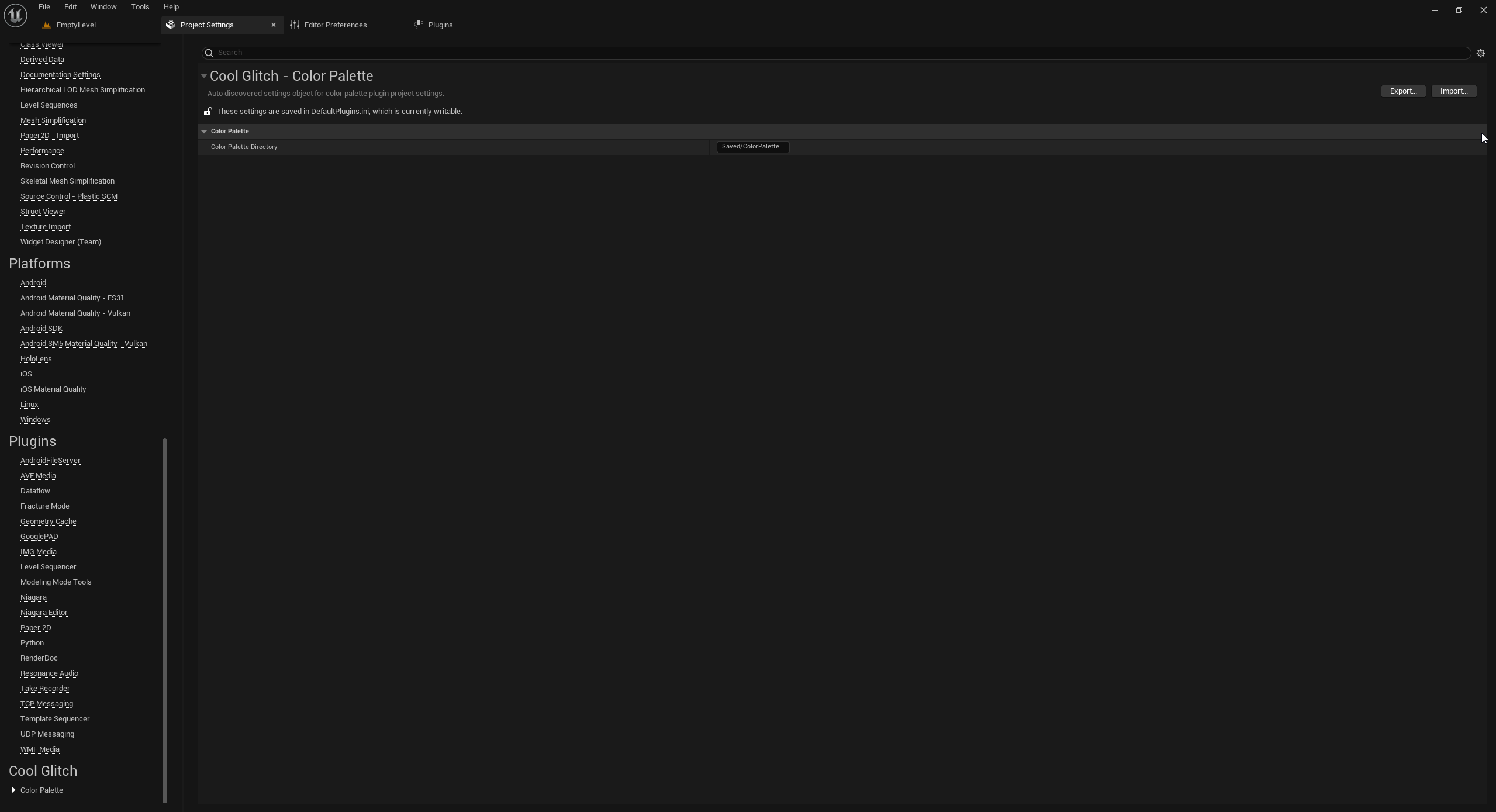Image resolution: width=1496 pixels, height=812 pixels.
Task: Open the search settings gear icon
Action: [x=1481, y=53]
